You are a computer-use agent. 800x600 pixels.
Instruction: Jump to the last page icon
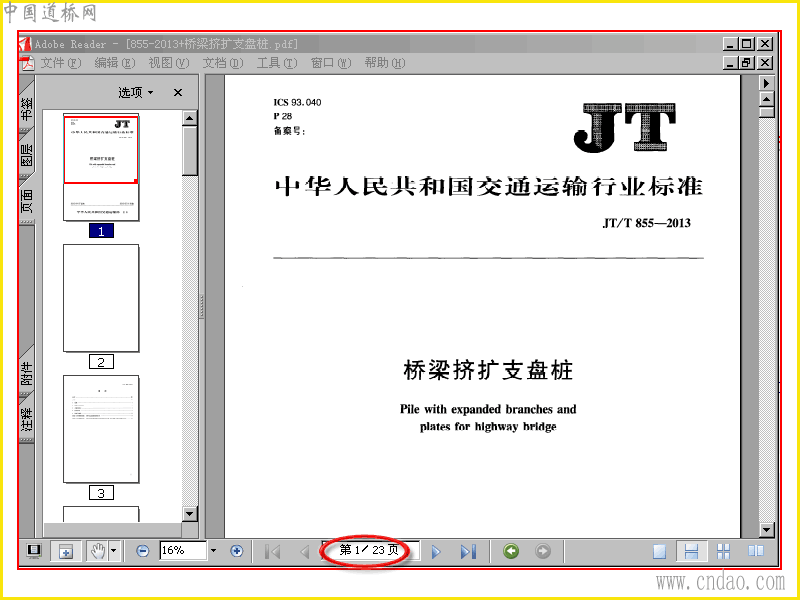click(x=468, y=552)
